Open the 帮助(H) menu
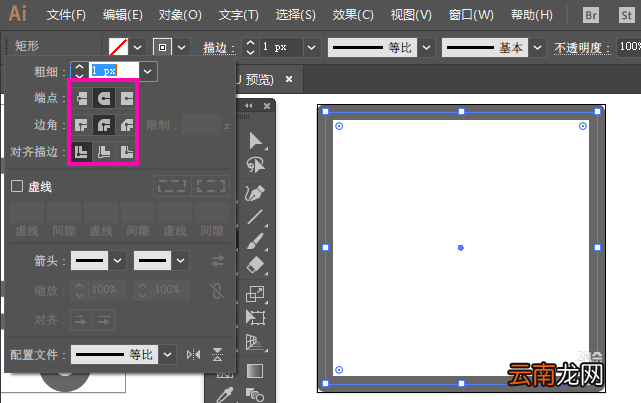This screenshot has width=641, height=403. click(532, 15)
